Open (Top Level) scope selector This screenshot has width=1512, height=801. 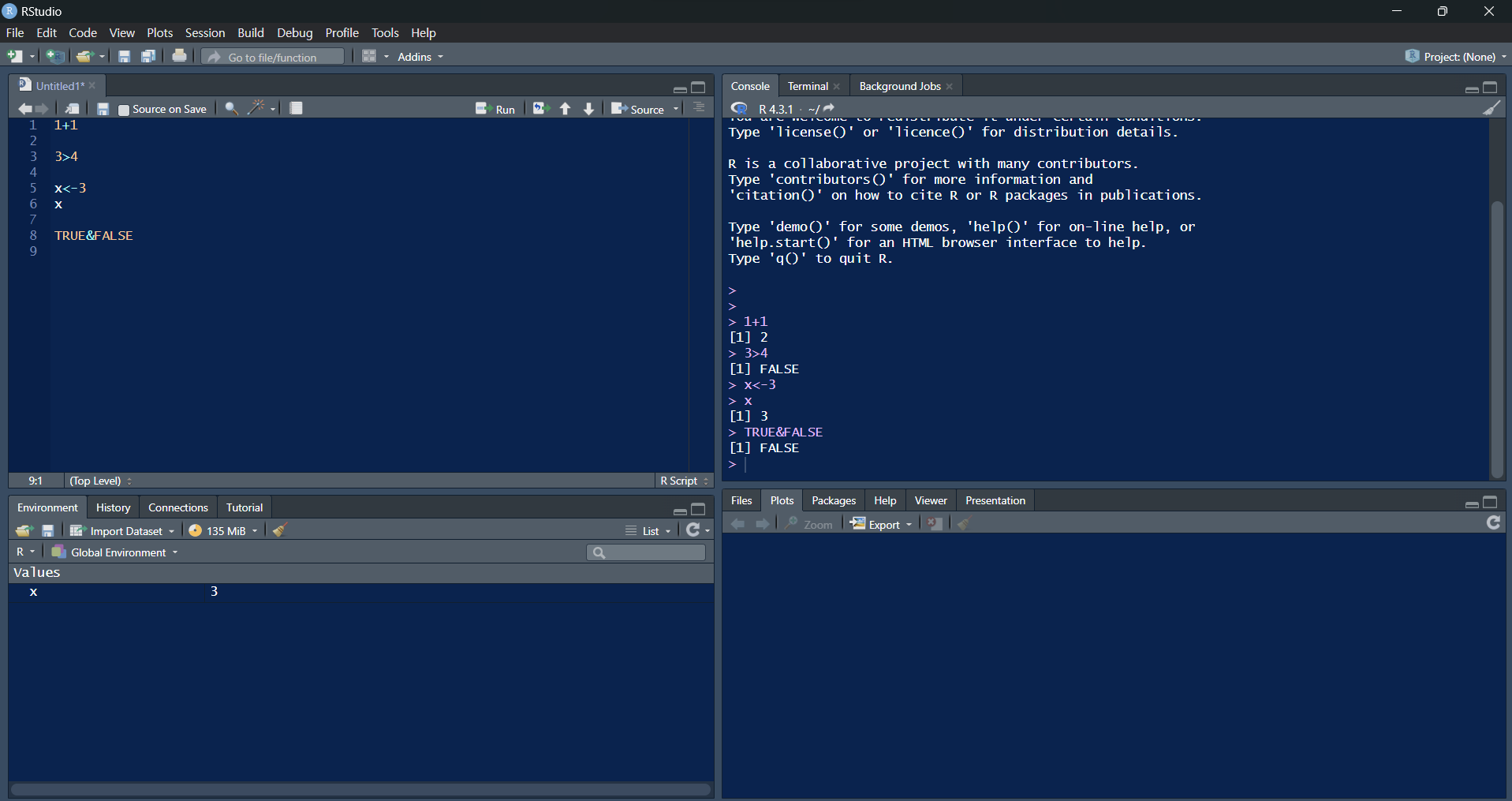click(x=100, y=481)
